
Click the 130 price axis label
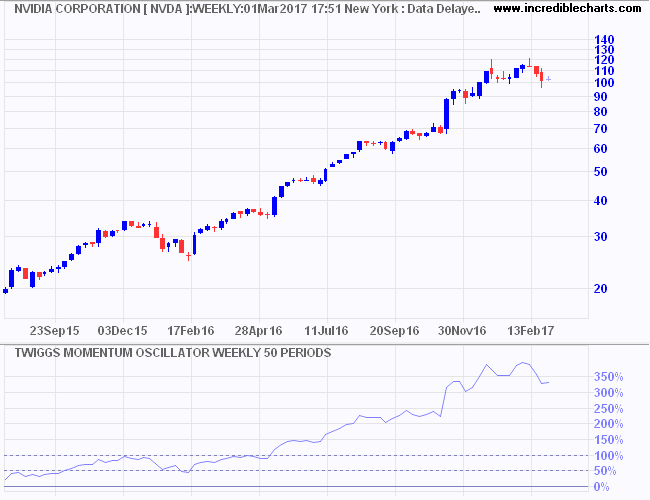[x=604, y=50]
